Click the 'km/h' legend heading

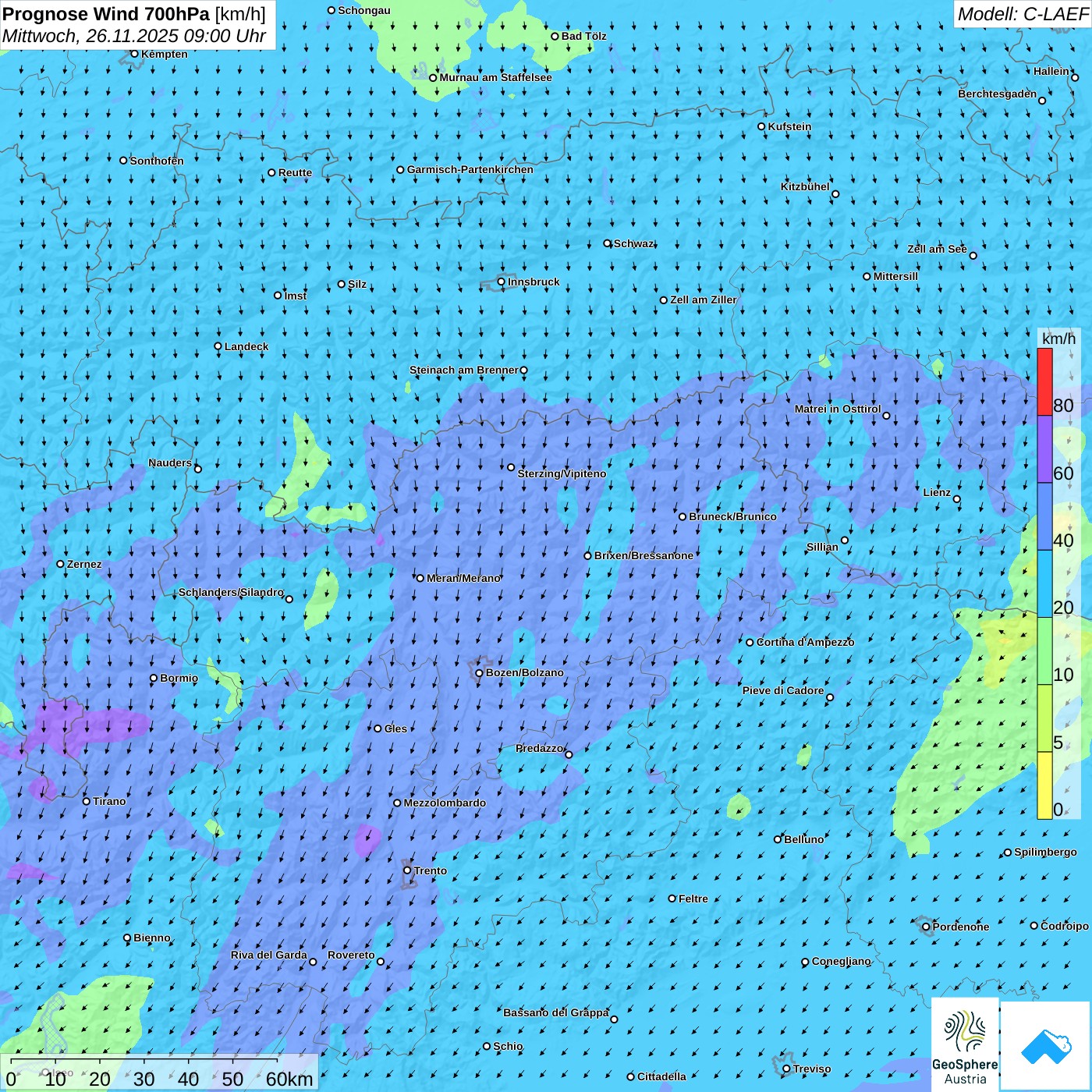coord(1058,339)
